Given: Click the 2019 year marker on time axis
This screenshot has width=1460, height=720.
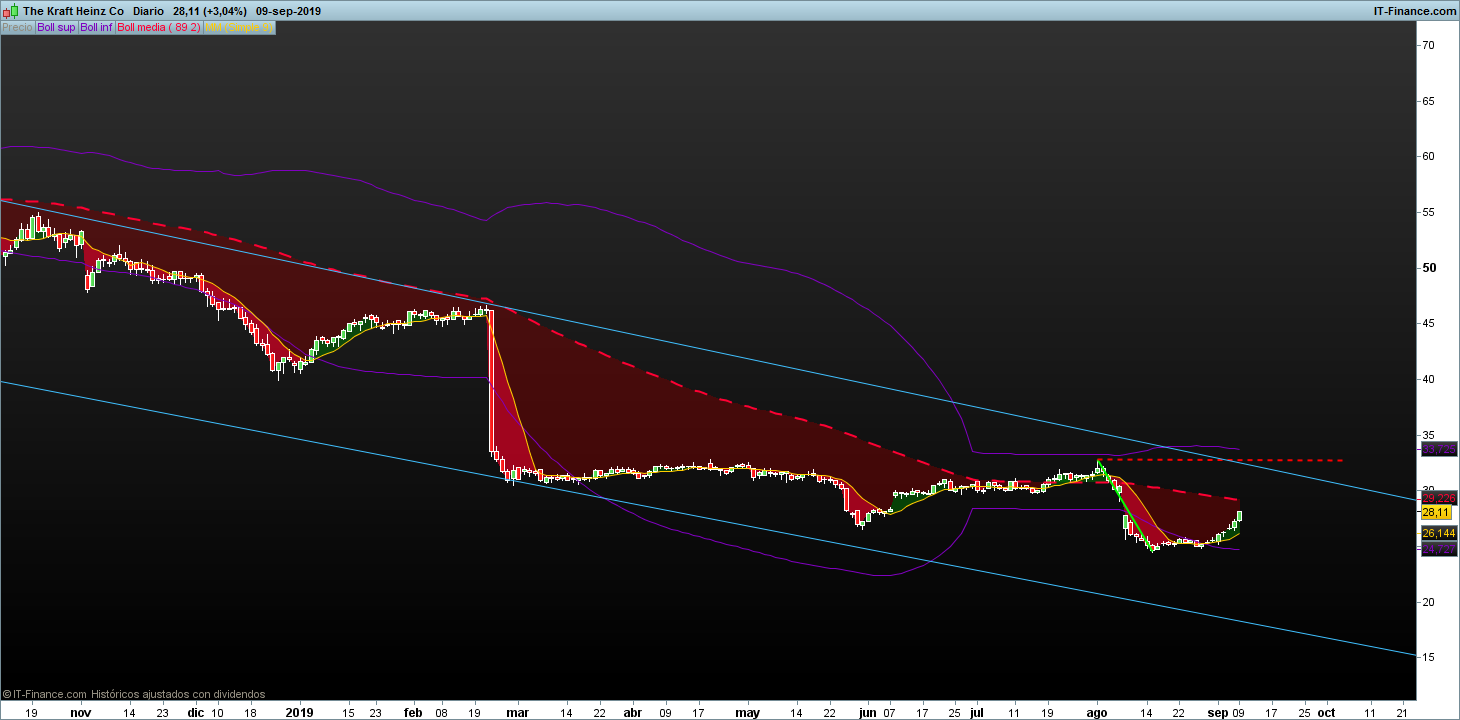Looking at the screenshot, I should [x=300, y=713].
